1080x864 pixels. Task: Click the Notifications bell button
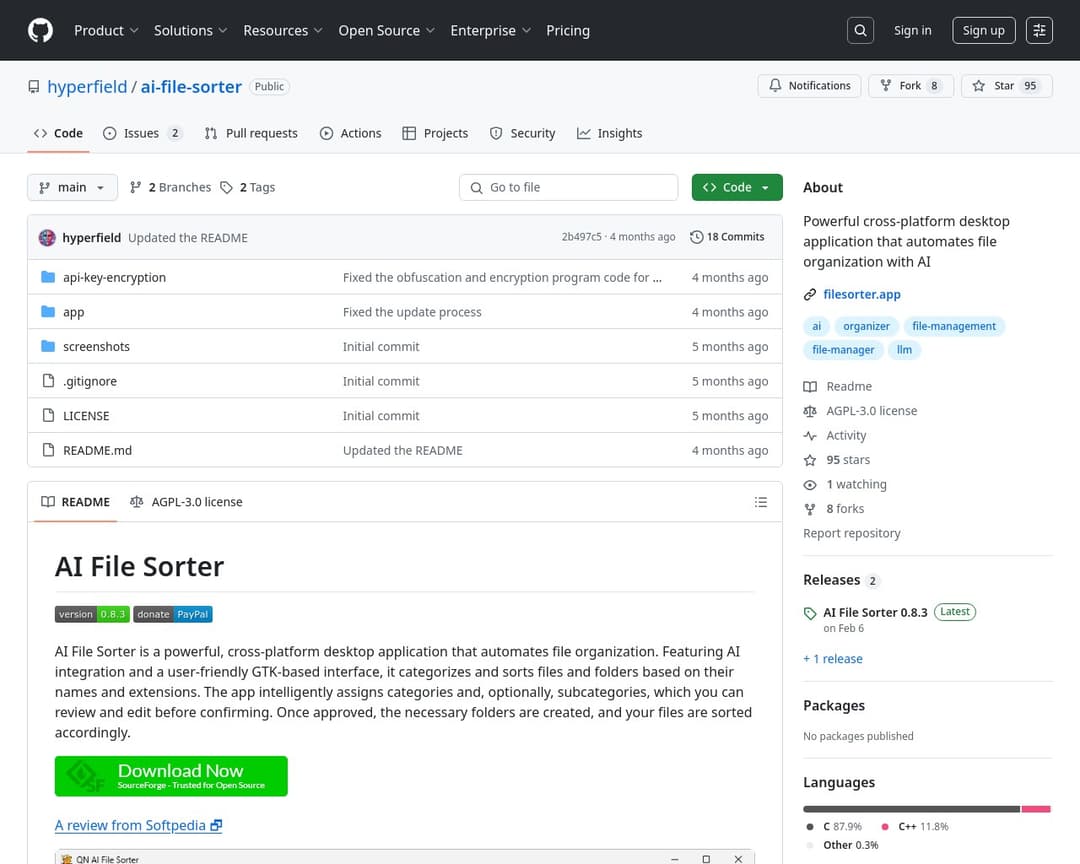(809, 85)
